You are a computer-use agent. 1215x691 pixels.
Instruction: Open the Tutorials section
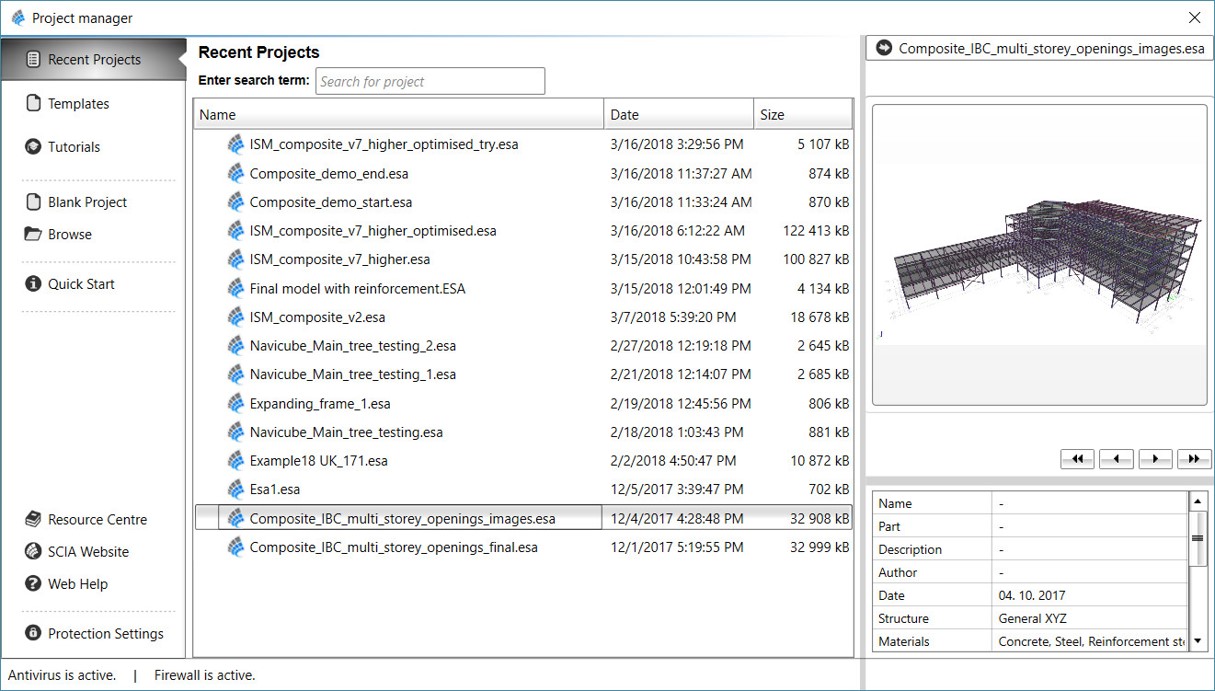[x=74, y=147]
